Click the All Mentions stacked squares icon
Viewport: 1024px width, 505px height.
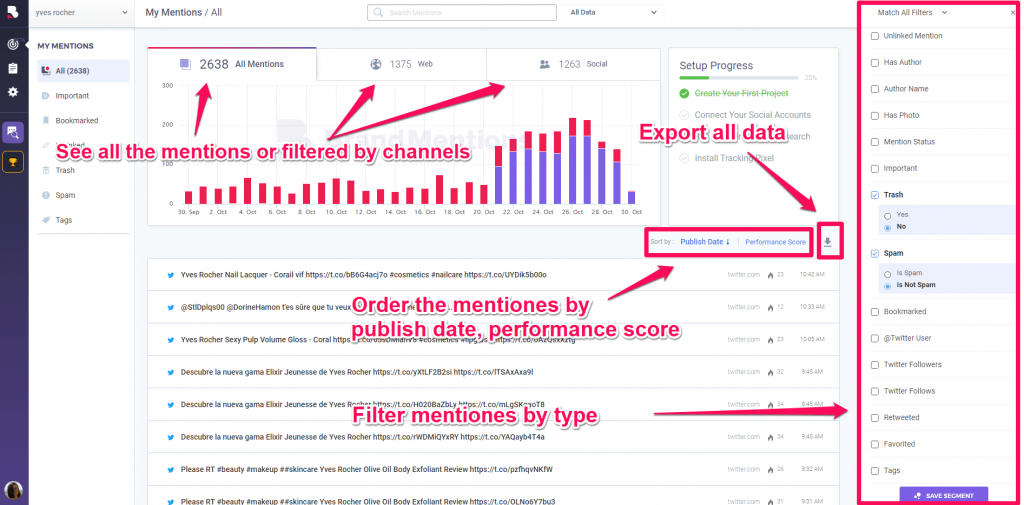pos(185,63)
